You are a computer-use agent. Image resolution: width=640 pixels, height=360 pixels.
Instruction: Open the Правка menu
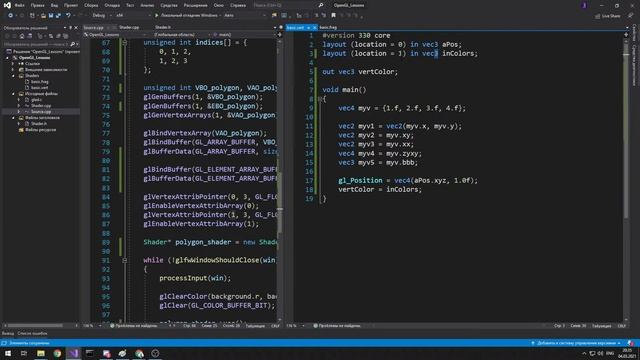tap(37, 5)
